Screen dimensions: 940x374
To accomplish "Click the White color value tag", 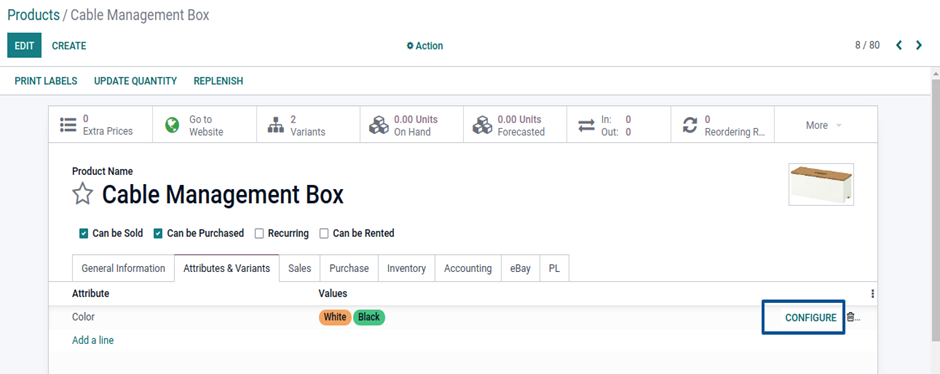I will (x=335, y=317).
